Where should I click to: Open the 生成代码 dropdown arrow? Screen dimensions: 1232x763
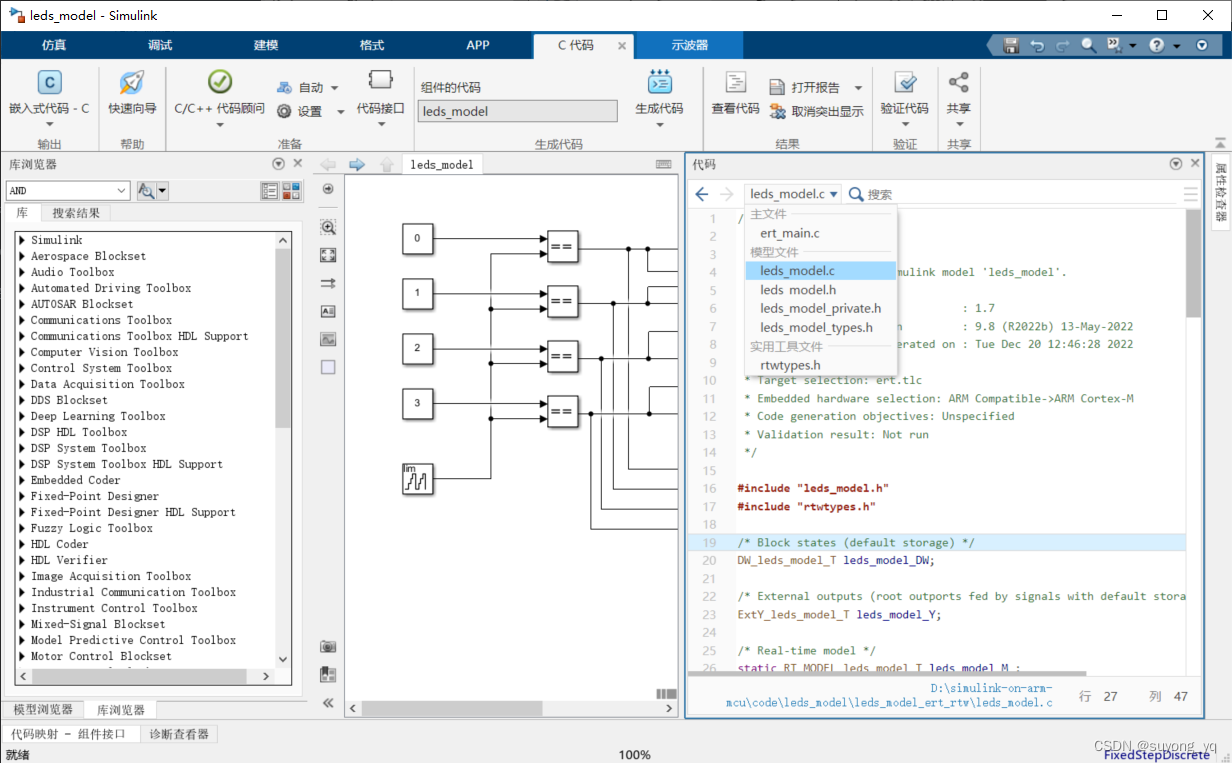coord(659,125)
